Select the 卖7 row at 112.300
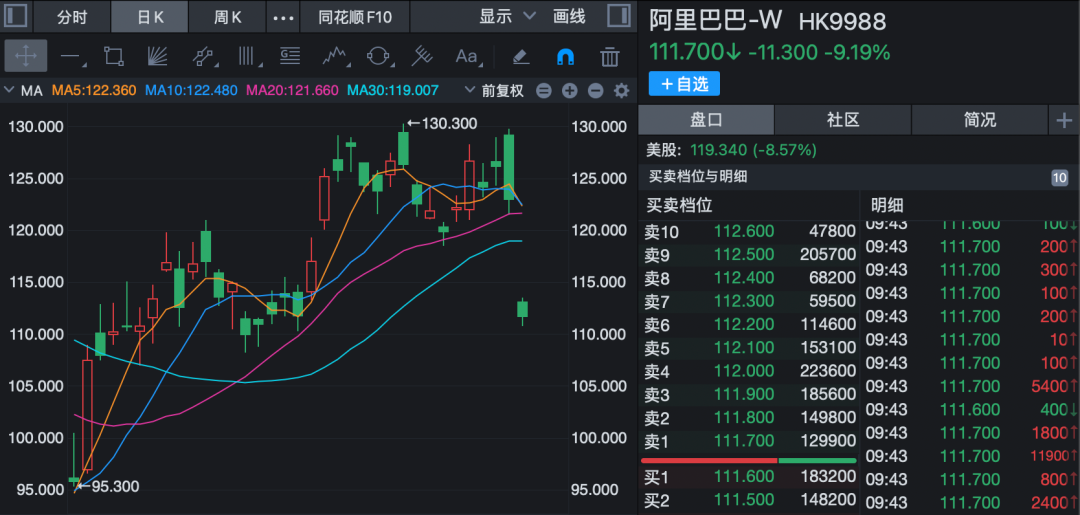 click(749, 302)
